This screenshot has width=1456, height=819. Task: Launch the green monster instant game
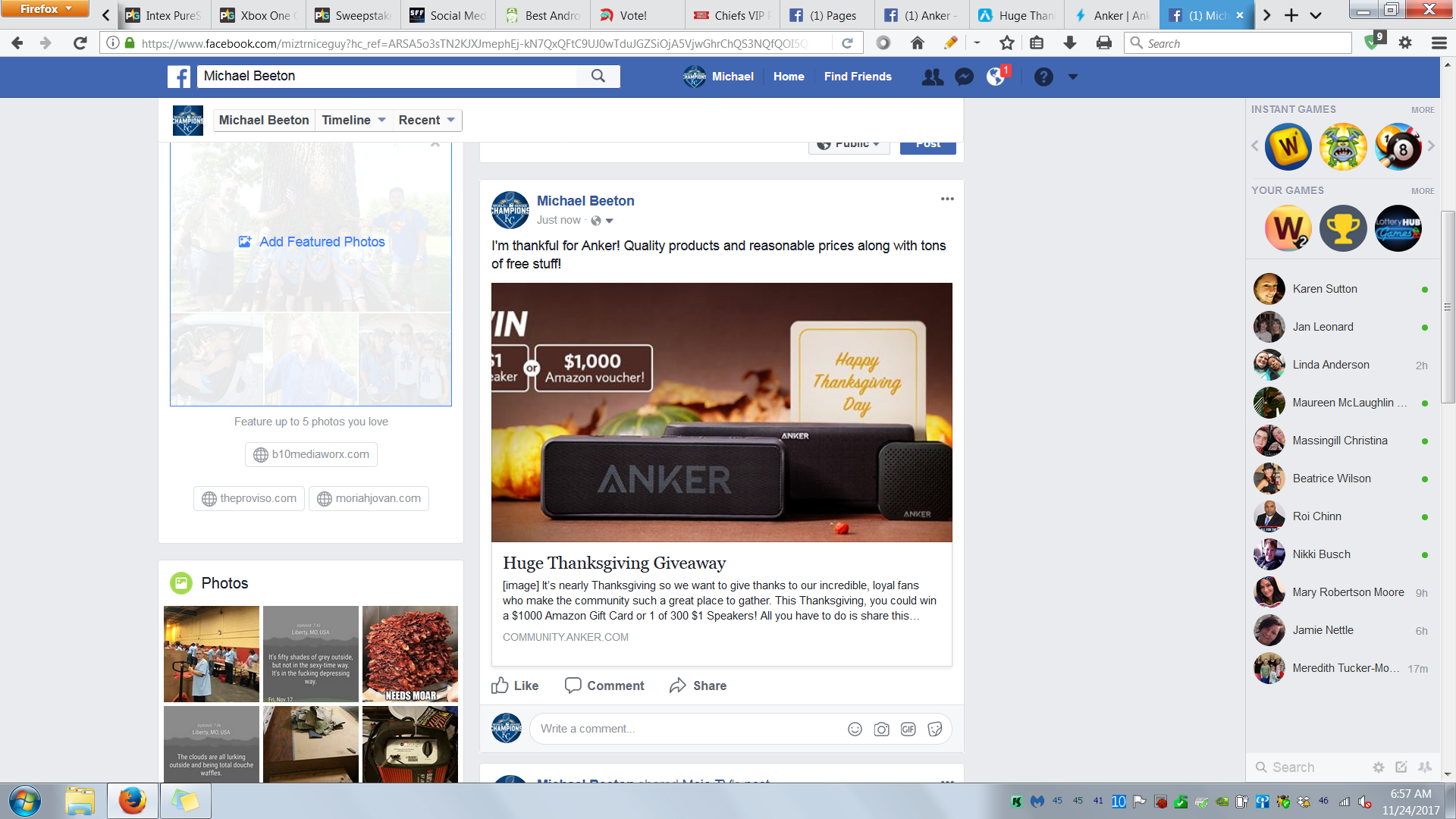coord(1343,146)
